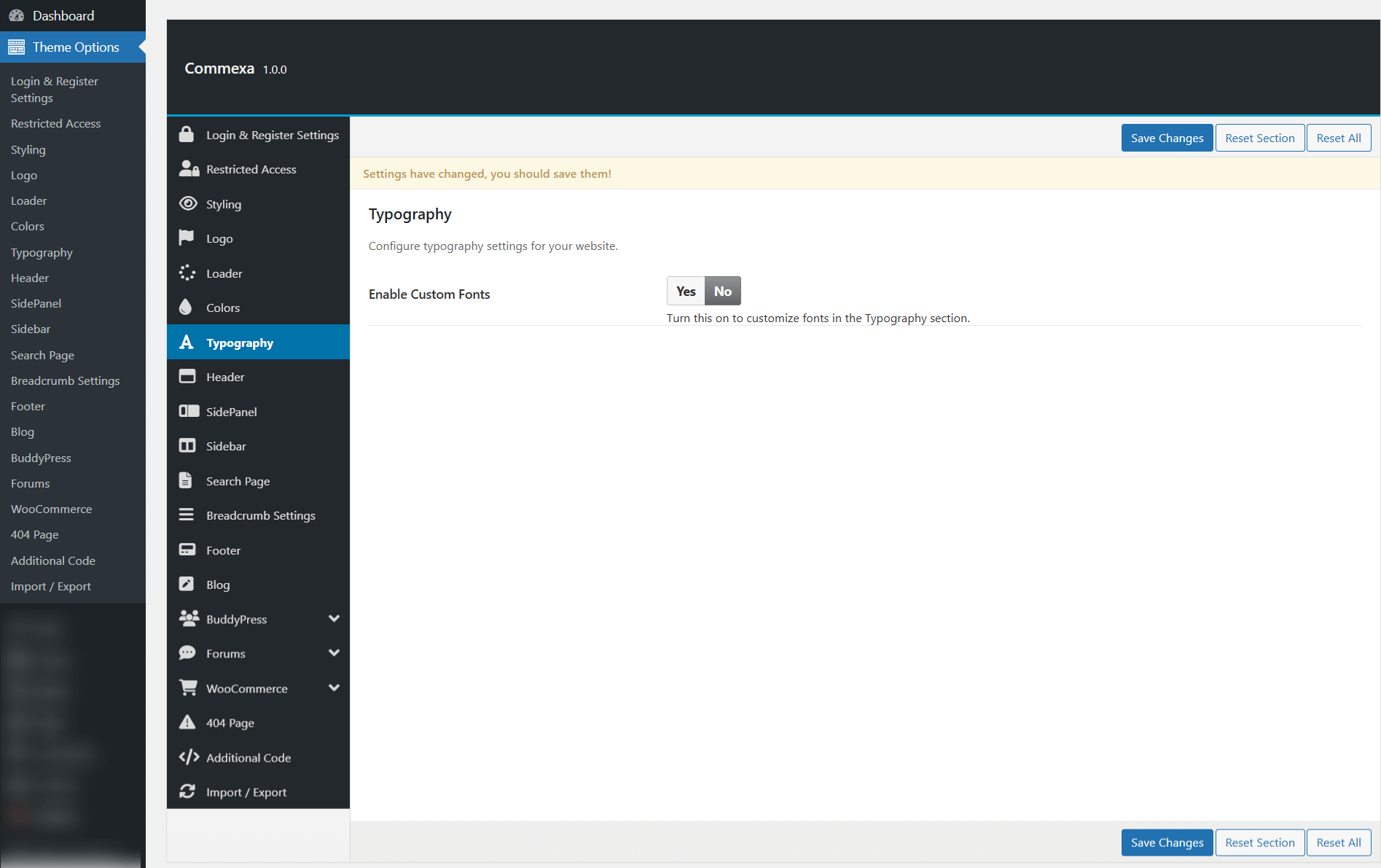Click the shopping cart WooCommerce icon
The width and height of the screenshot is (1381, 868).
(188, 687)
